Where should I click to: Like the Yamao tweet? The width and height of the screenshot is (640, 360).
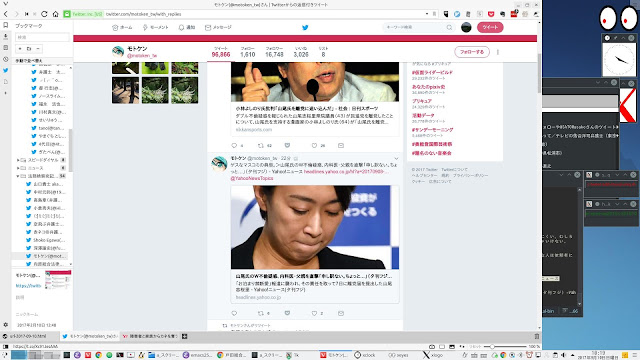tap(314, 313)
